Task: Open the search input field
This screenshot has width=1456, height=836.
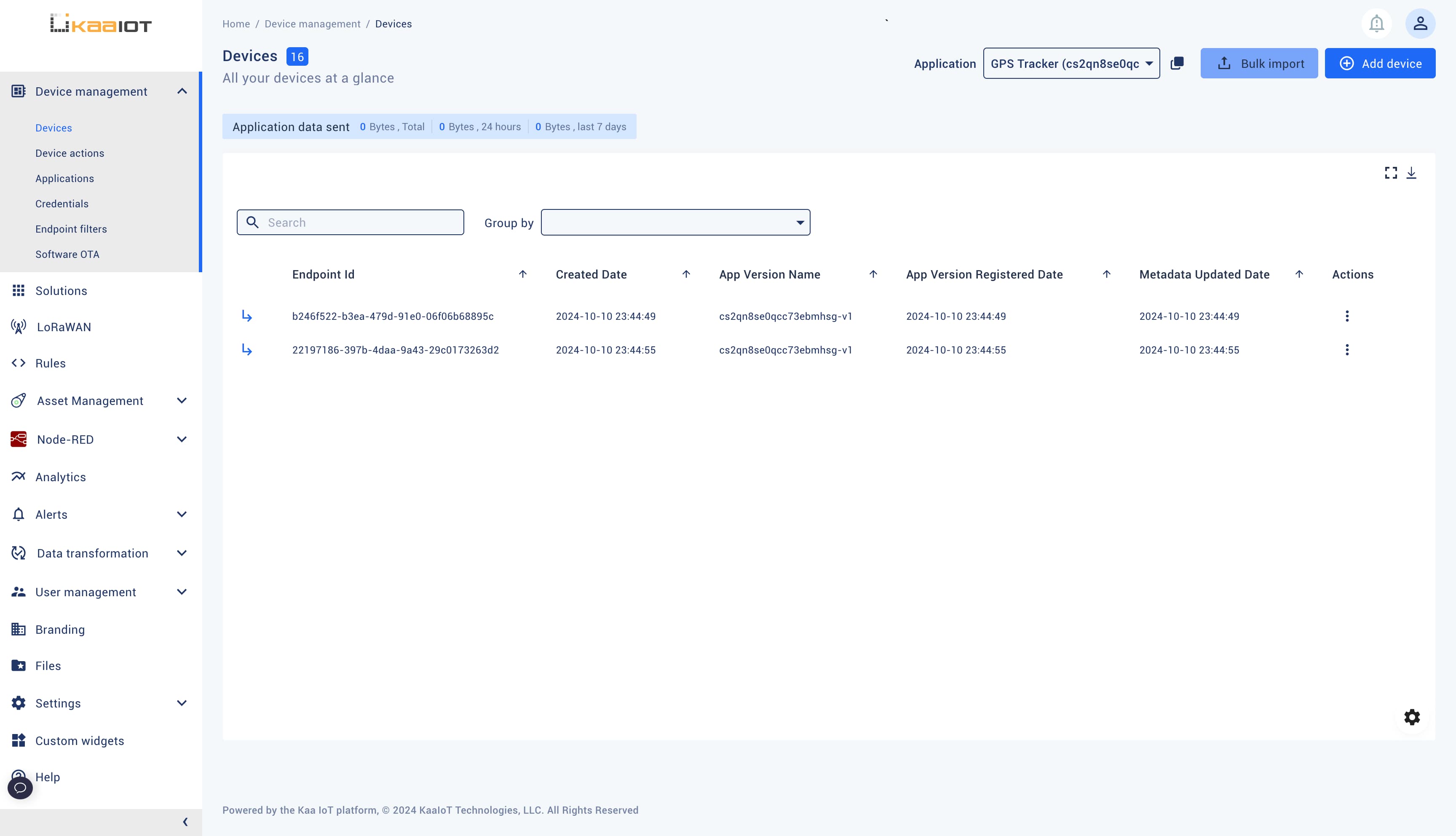Action: click(350, 222)
